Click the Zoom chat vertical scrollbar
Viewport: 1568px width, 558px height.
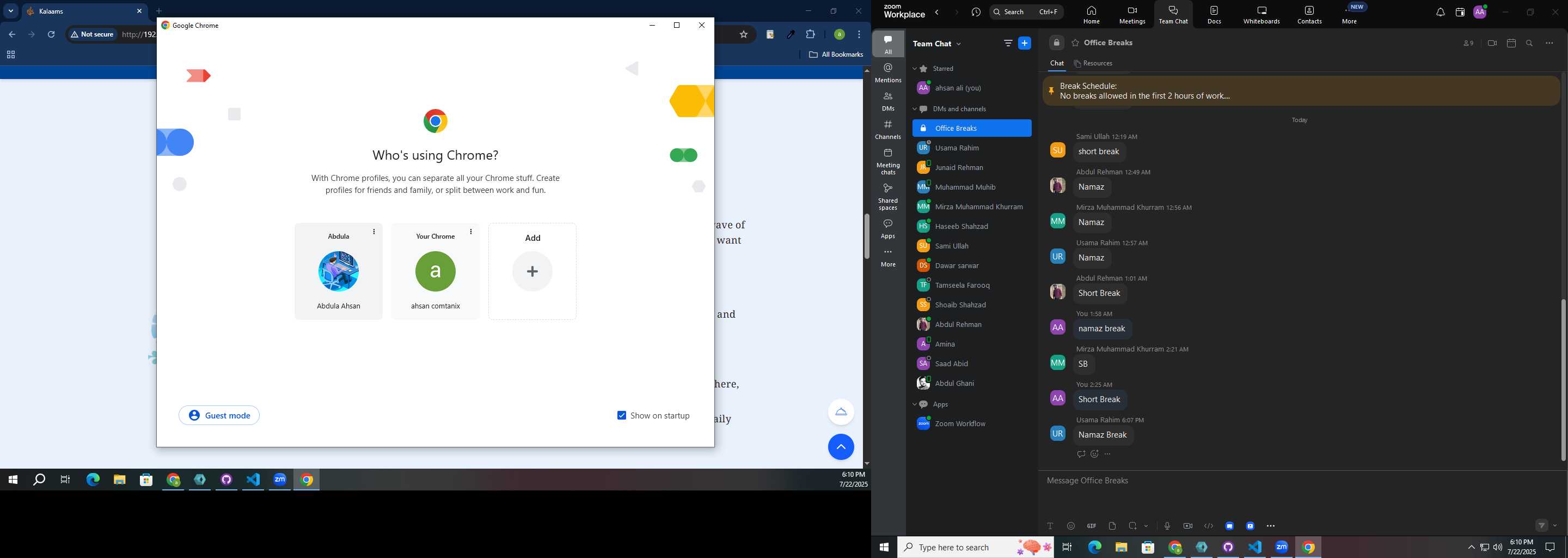[x=1563, y=379]
